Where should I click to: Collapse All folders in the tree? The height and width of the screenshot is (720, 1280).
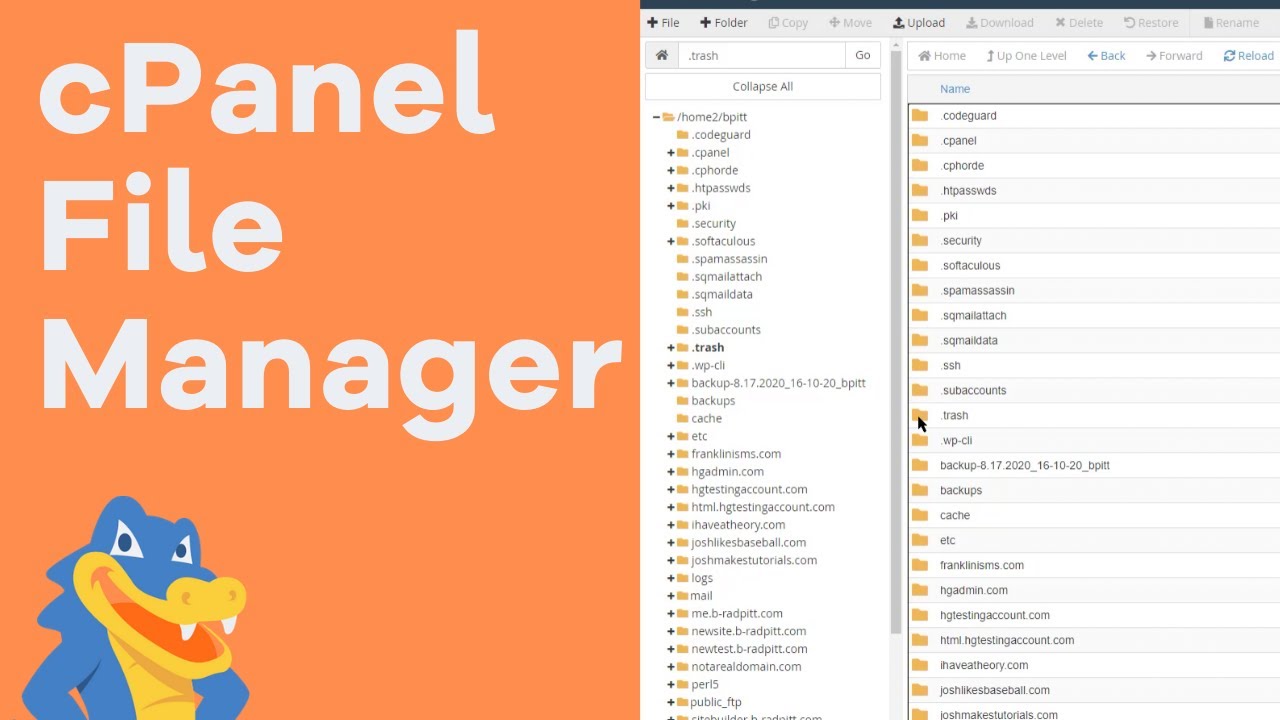[x=763, y=87]
